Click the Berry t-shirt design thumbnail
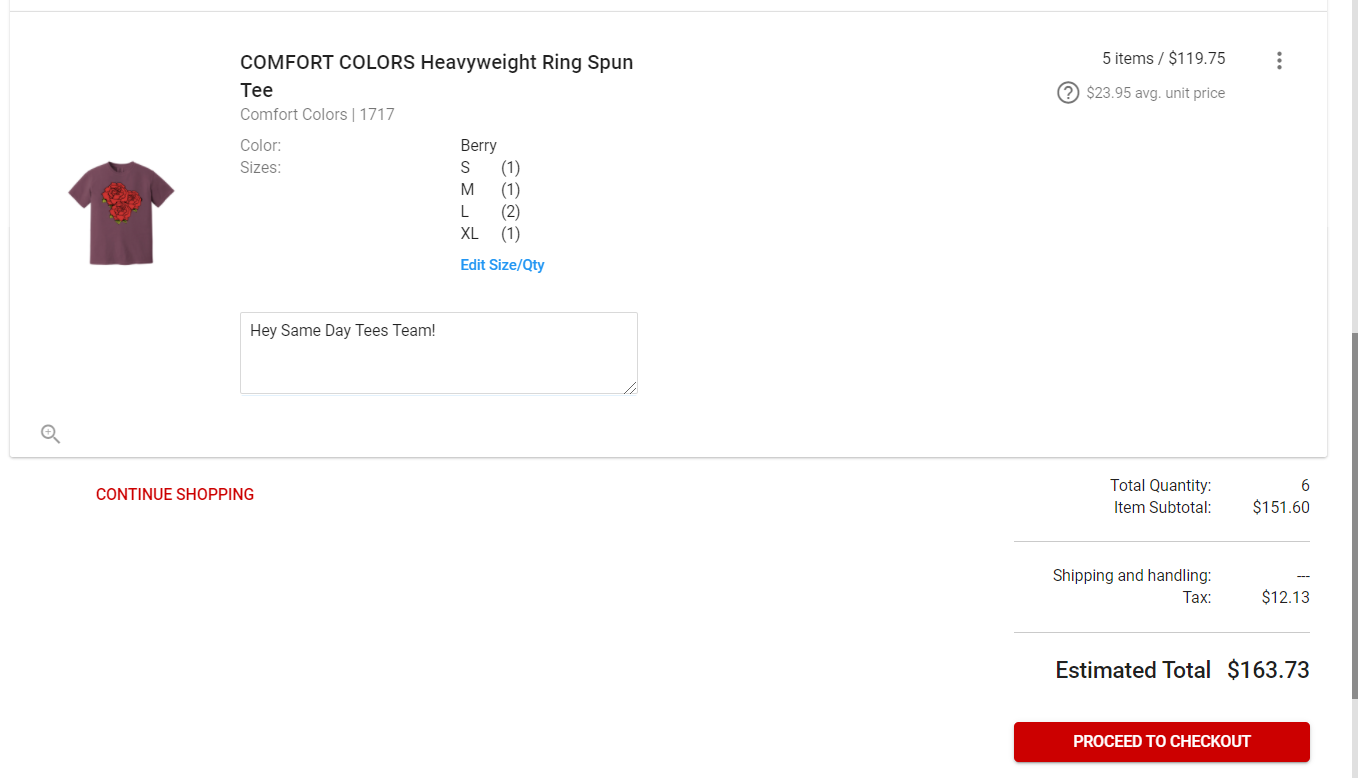 point(121,212)
